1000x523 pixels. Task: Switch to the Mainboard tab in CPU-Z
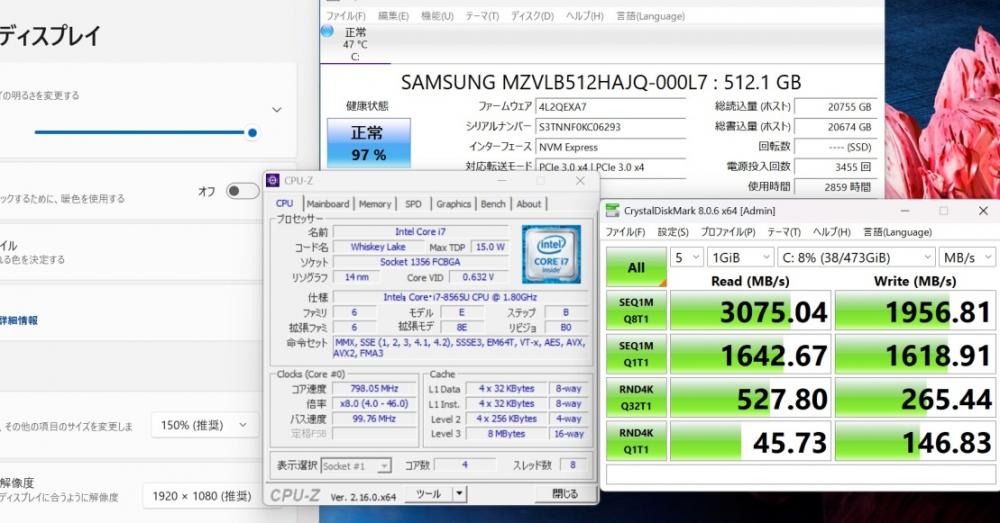tap(328, 204)
